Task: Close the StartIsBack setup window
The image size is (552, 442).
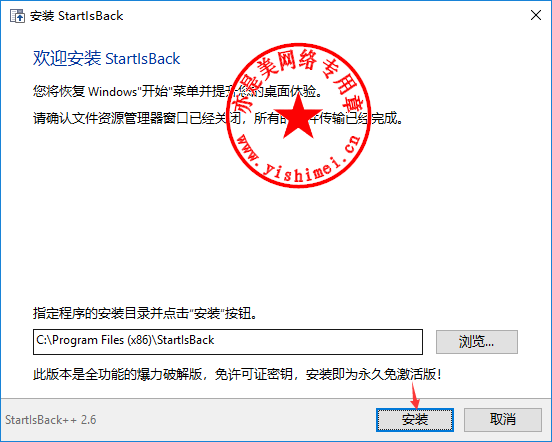Action: [535, 15]
